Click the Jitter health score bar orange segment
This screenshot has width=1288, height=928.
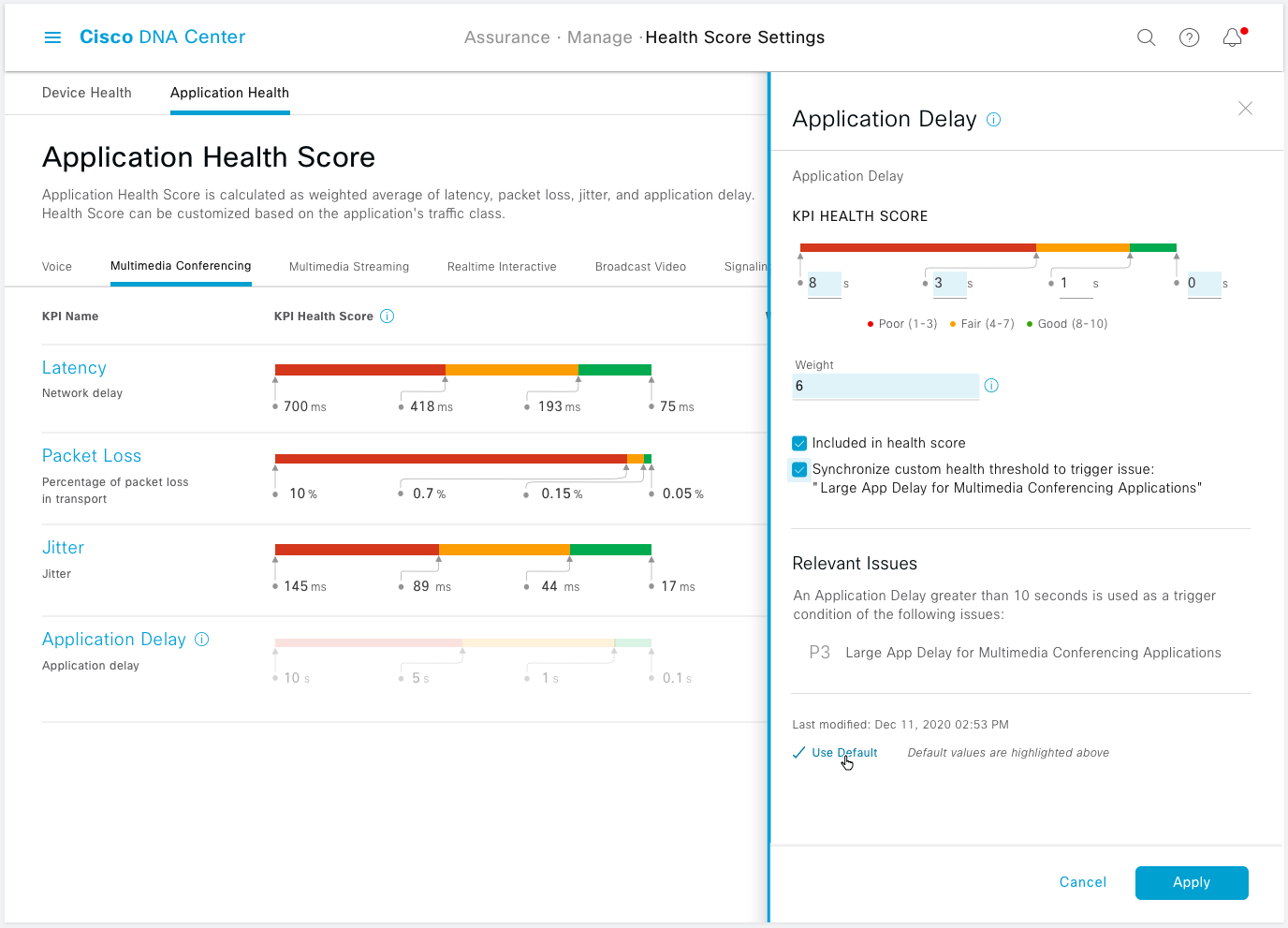[x=505, y=550]
